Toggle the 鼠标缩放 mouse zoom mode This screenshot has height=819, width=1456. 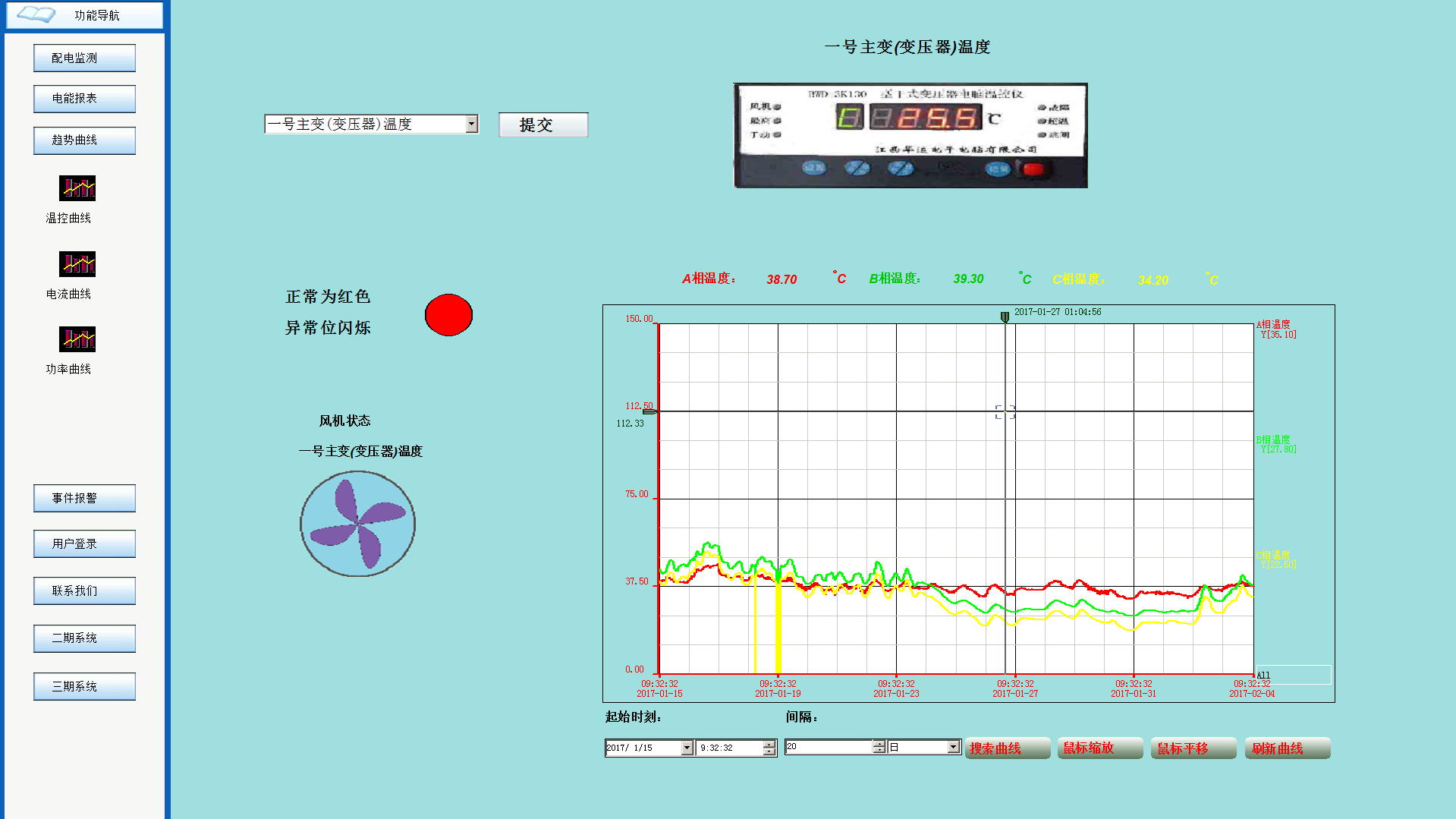point(1099,748)
